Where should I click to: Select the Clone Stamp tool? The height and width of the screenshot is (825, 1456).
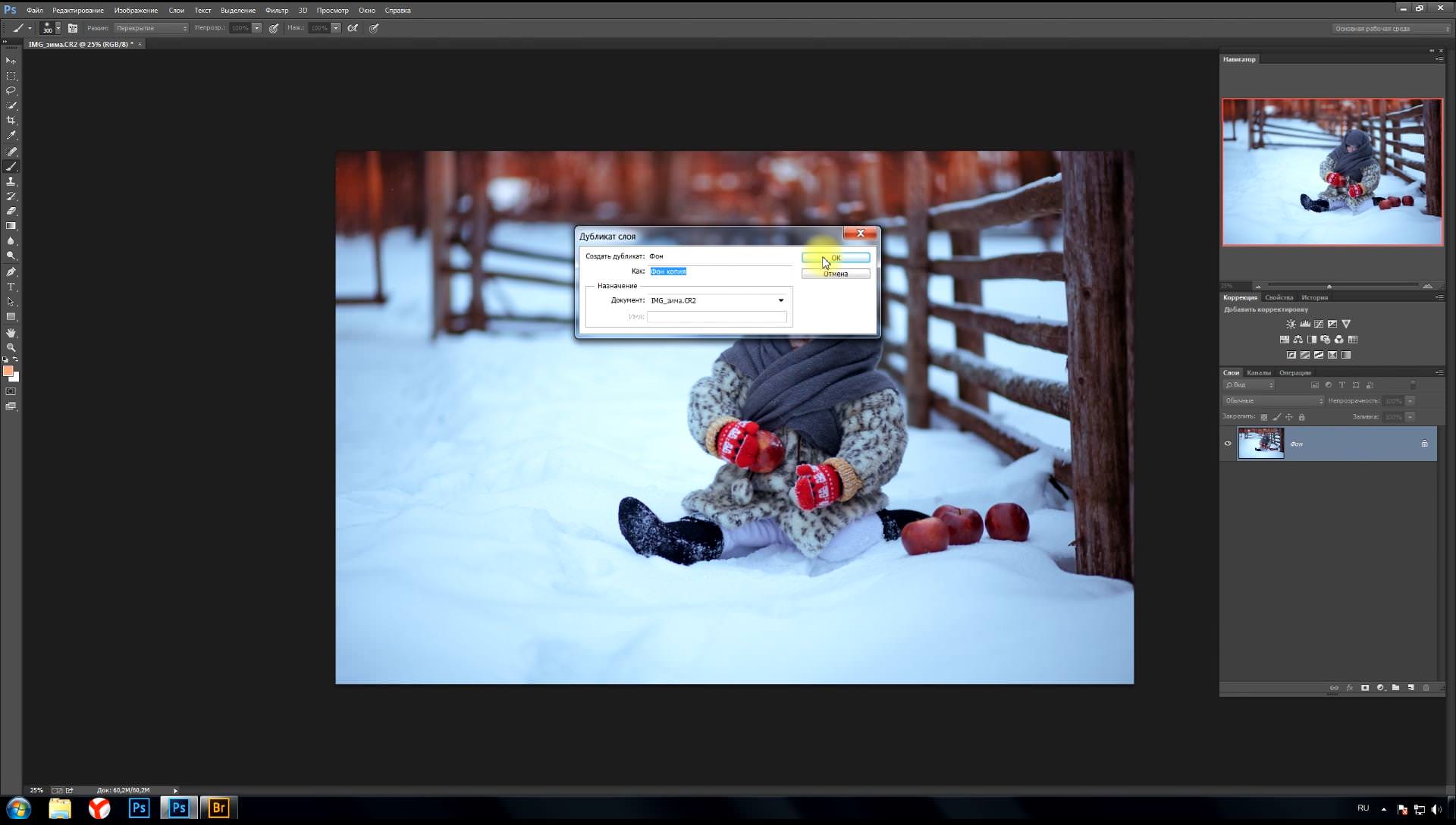pyautogui.click(x=11, y=182)
